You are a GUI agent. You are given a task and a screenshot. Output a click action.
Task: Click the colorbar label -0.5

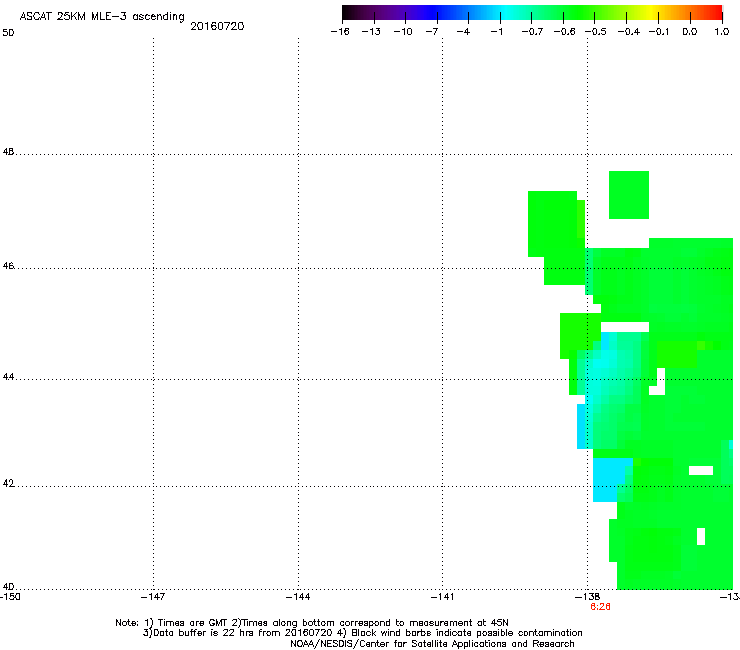pyautogui.click(x=596, y=32)
